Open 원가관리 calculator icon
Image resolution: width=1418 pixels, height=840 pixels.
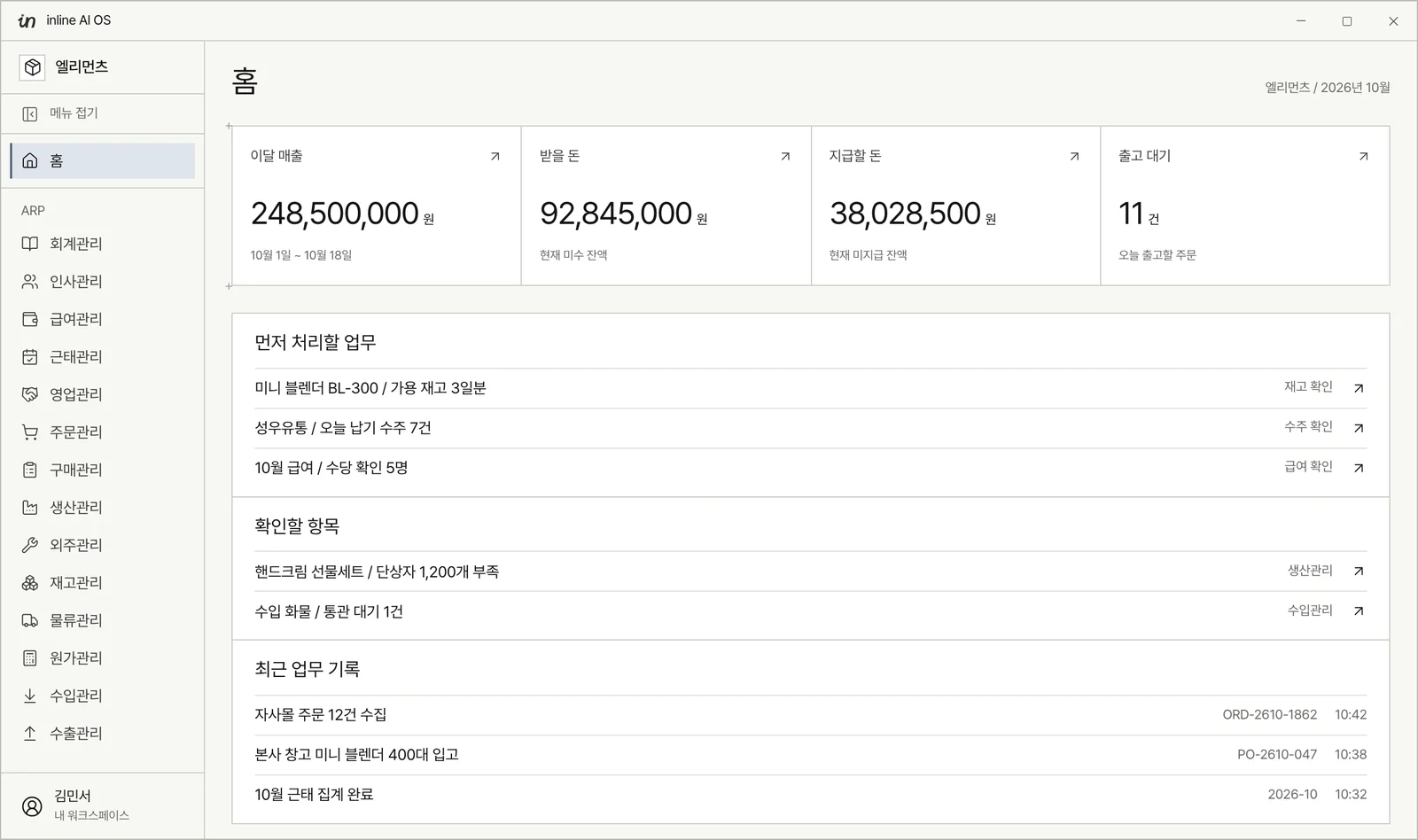30,658
